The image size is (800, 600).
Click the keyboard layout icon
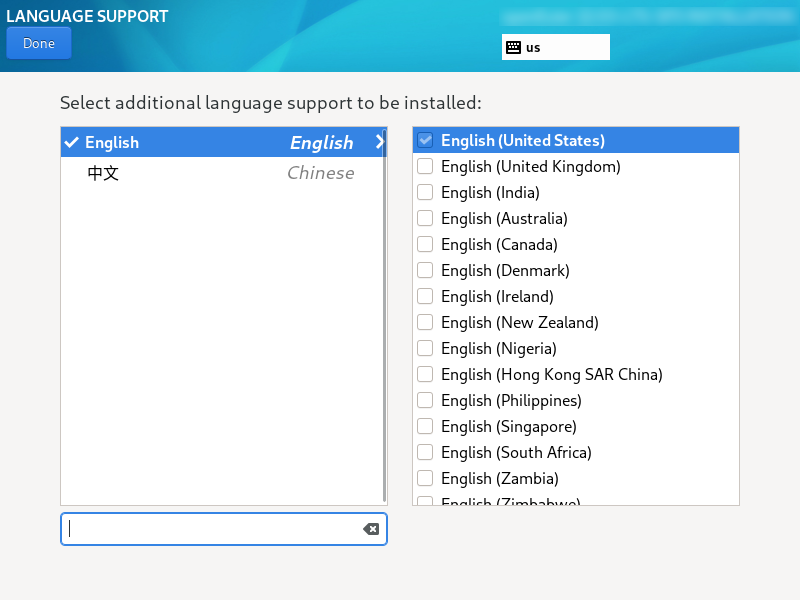click(x=513, y=47)
